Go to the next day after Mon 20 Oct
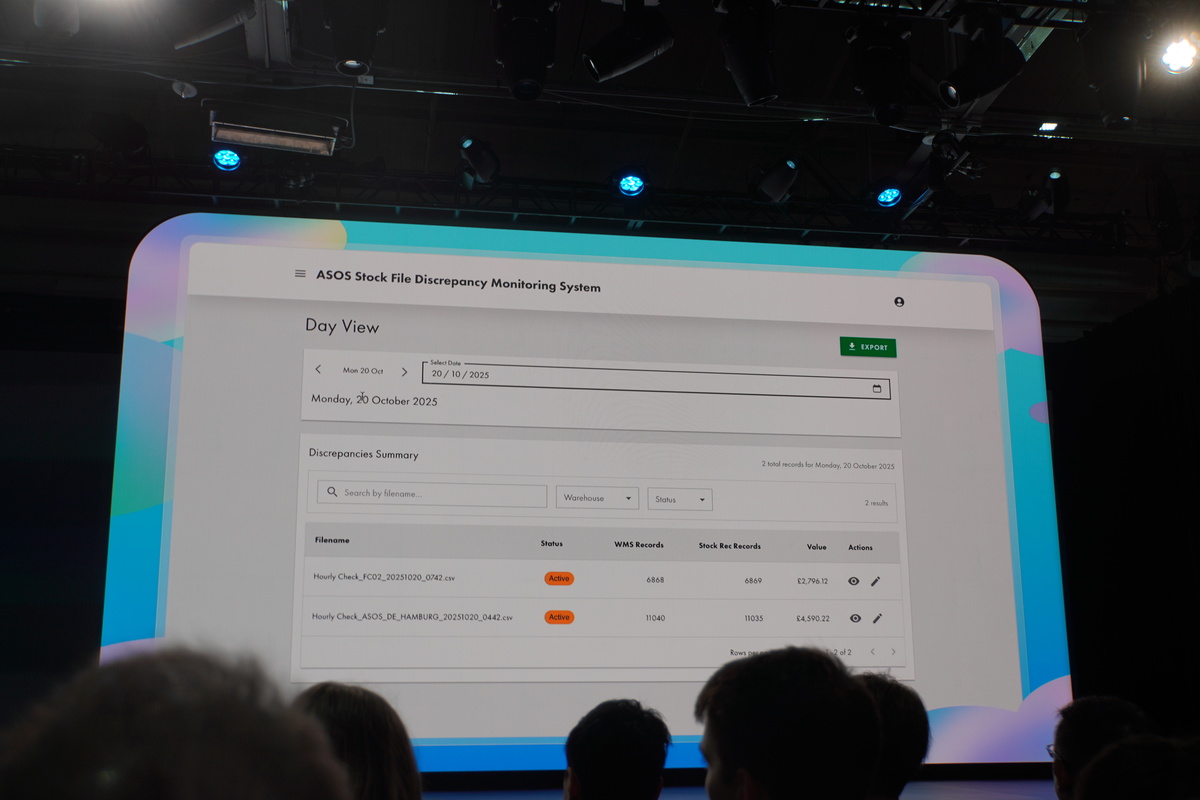Image resolution: width=1200 pixels, height=800 pixels. pos(404,371)
